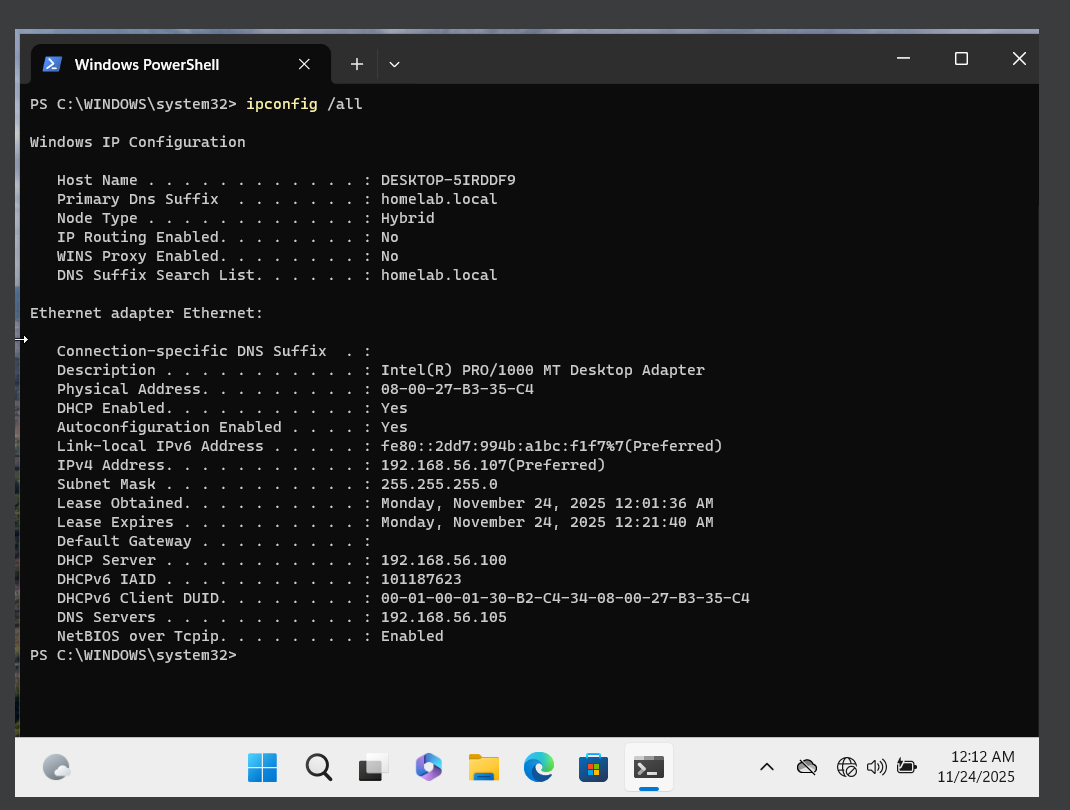Open the Start menu
Viewport: 1070px width, 810px height.
point(262,767)
